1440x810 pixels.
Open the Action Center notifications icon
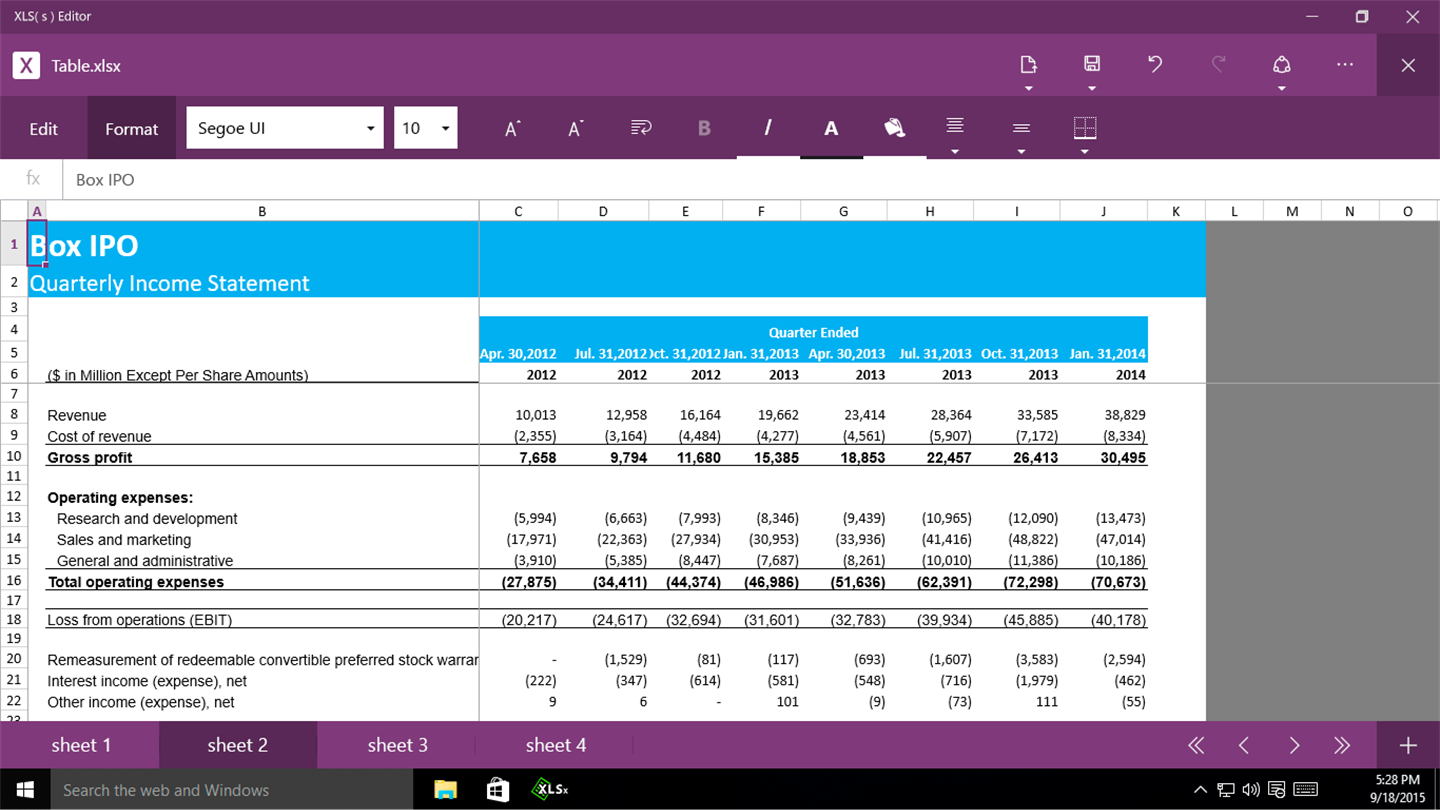(x=1277, y=790)
